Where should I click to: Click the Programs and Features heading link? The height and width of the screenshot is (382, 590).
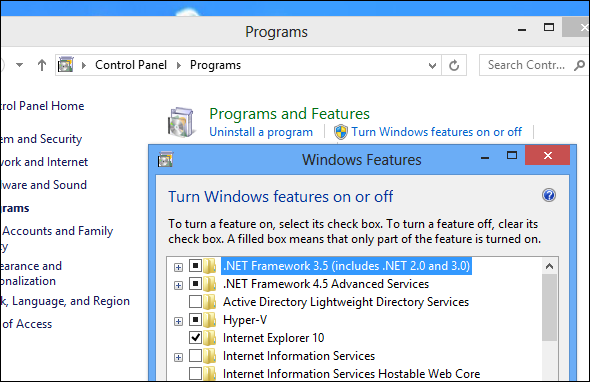coord(289,114)
